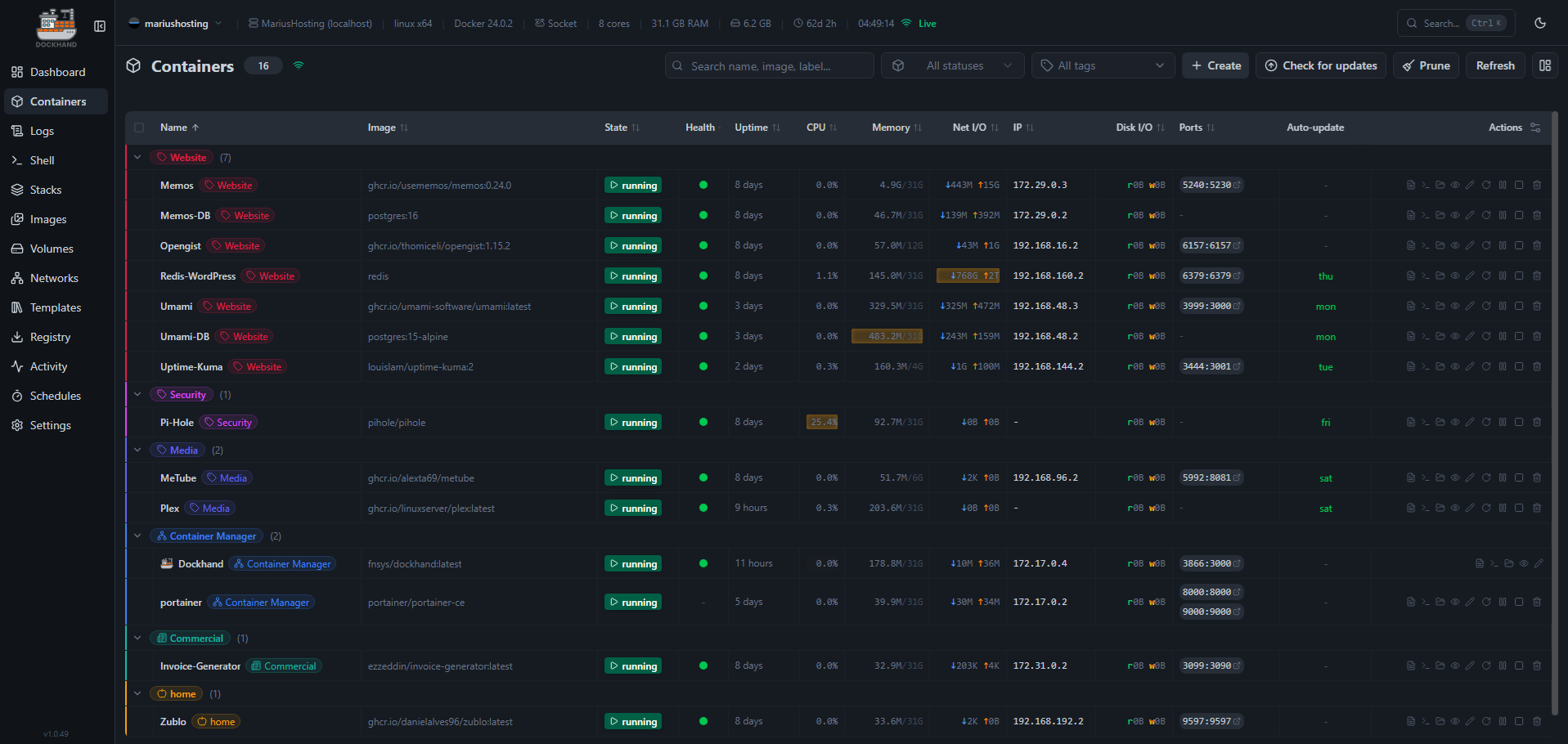Image resolution: width=1568 pixels, height=744 pixels.
Task: Click the table vertical scrollbar
Action: [x=1555, y=413]
